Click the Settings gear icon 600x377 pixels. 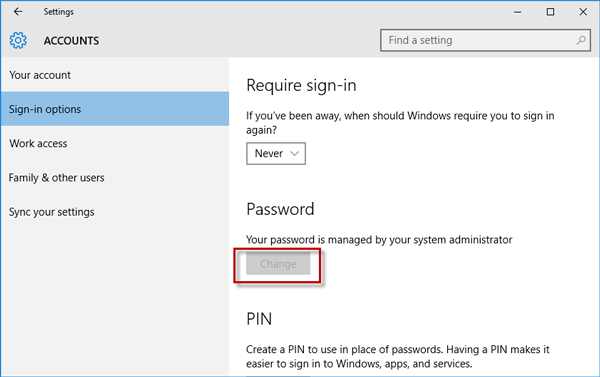point(18,40)
